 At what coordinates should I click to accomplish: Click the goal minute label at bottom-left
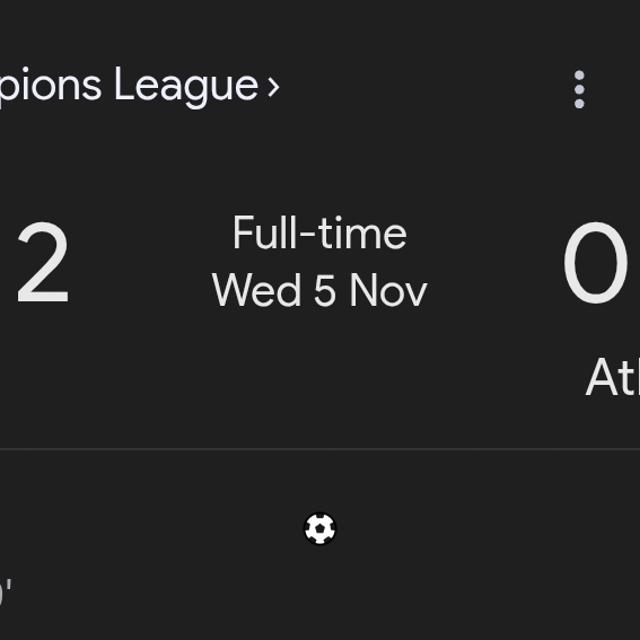click(6, 592)
